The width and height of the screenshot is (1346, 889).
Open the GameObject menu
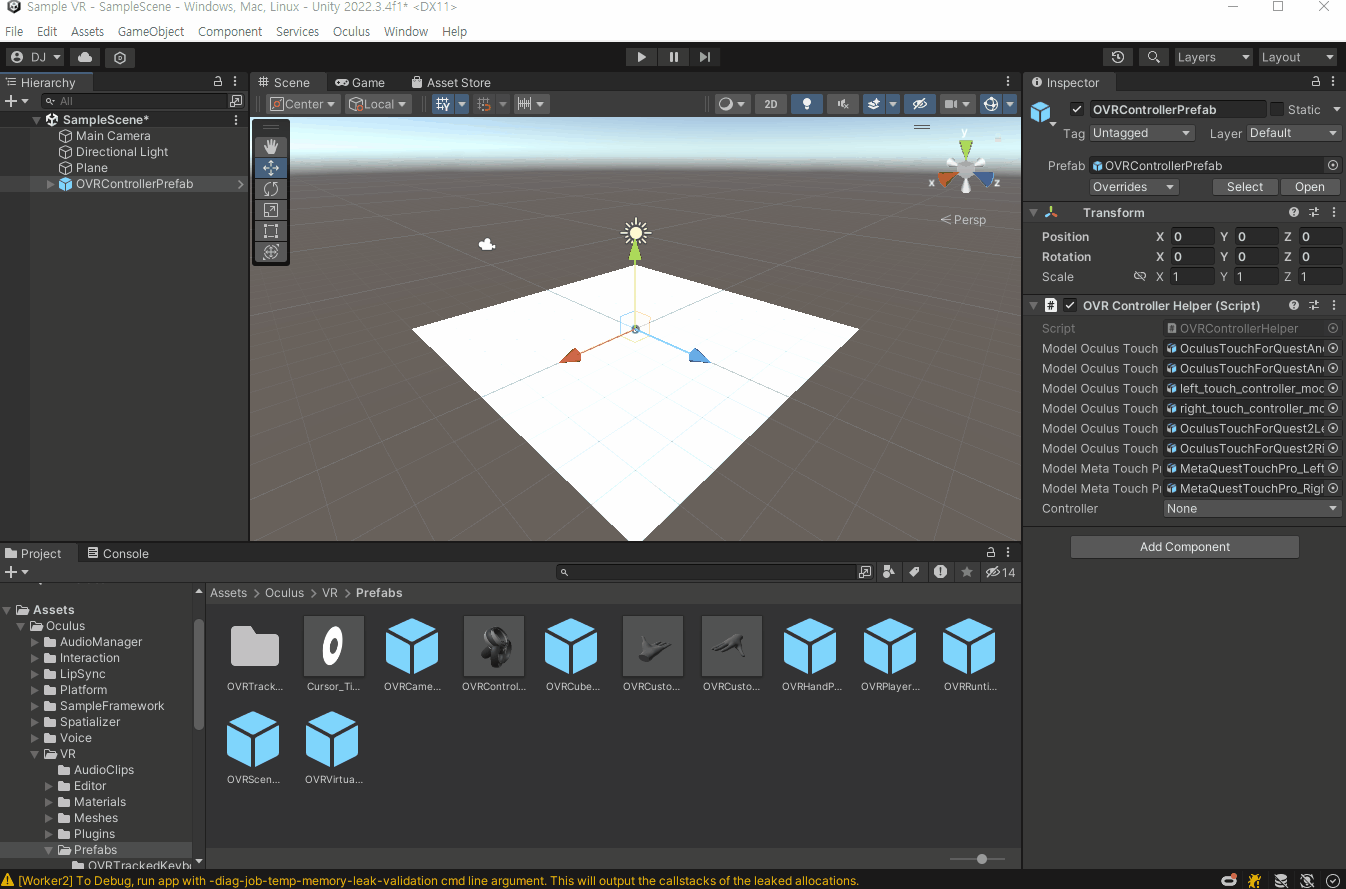pyautogui.click(x=151, y=31)
